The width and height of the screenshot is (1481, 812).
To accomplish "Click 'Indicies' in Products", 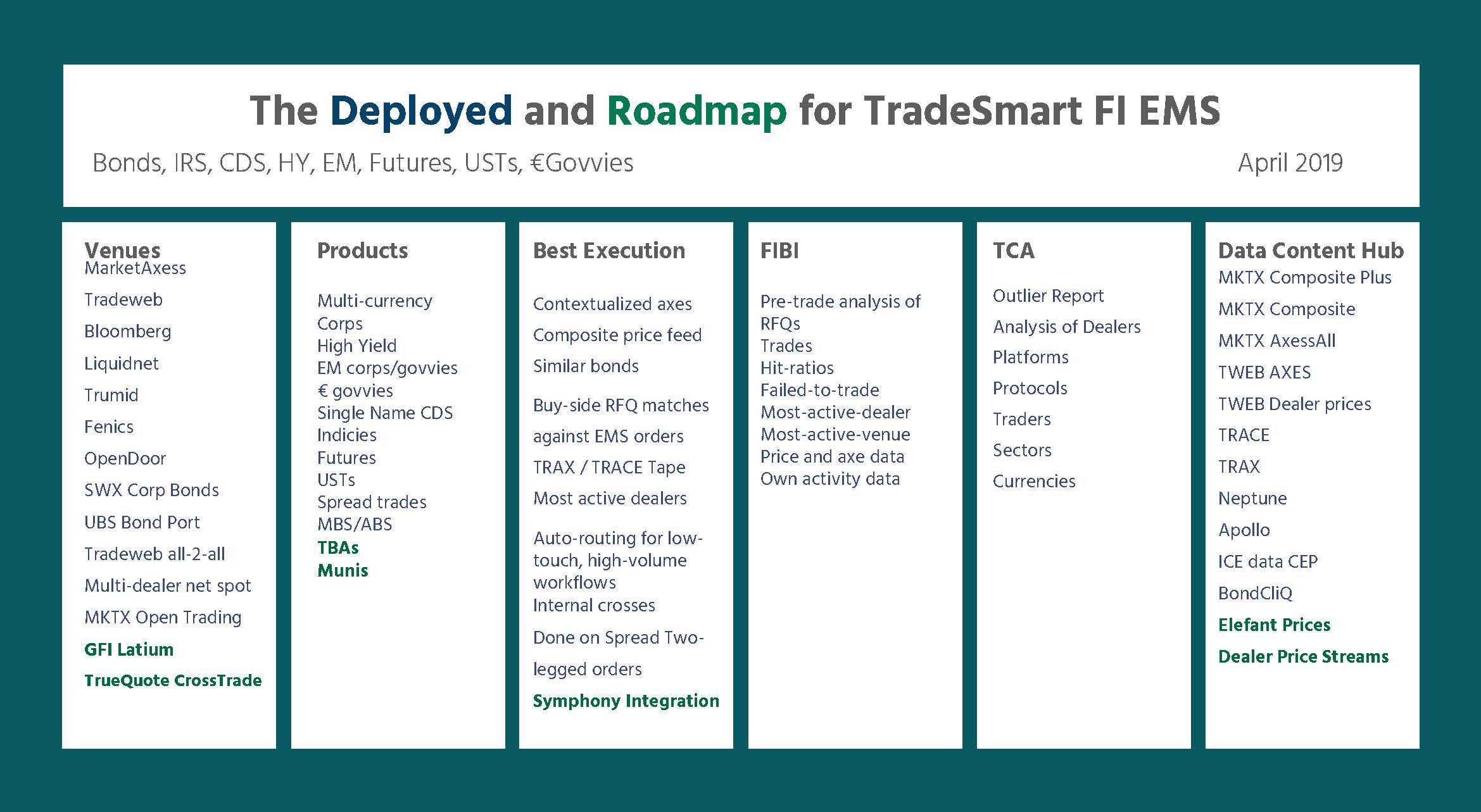I will [346, 435].
